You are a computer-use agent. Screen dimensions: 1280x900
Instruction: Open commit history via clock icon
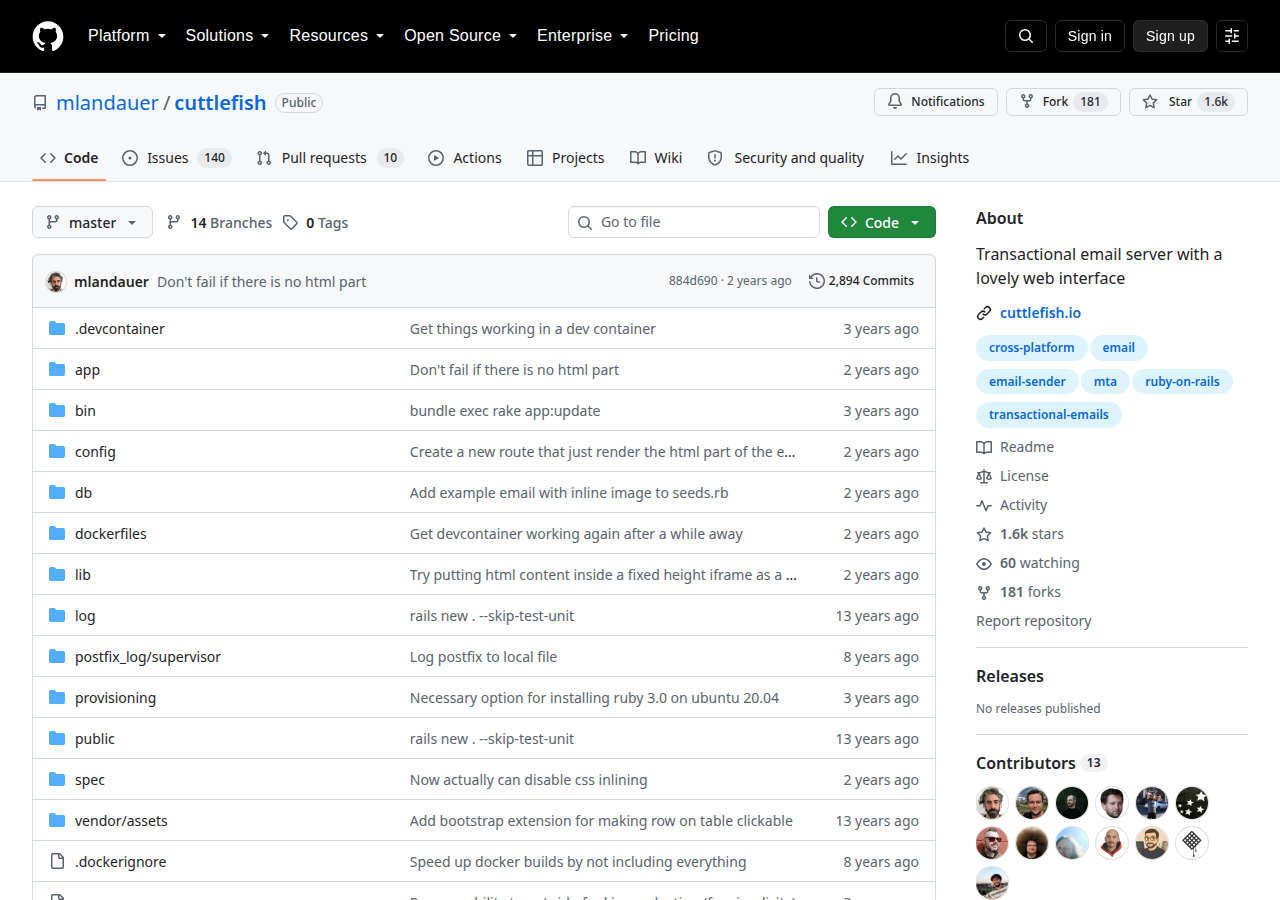point(817,281)
